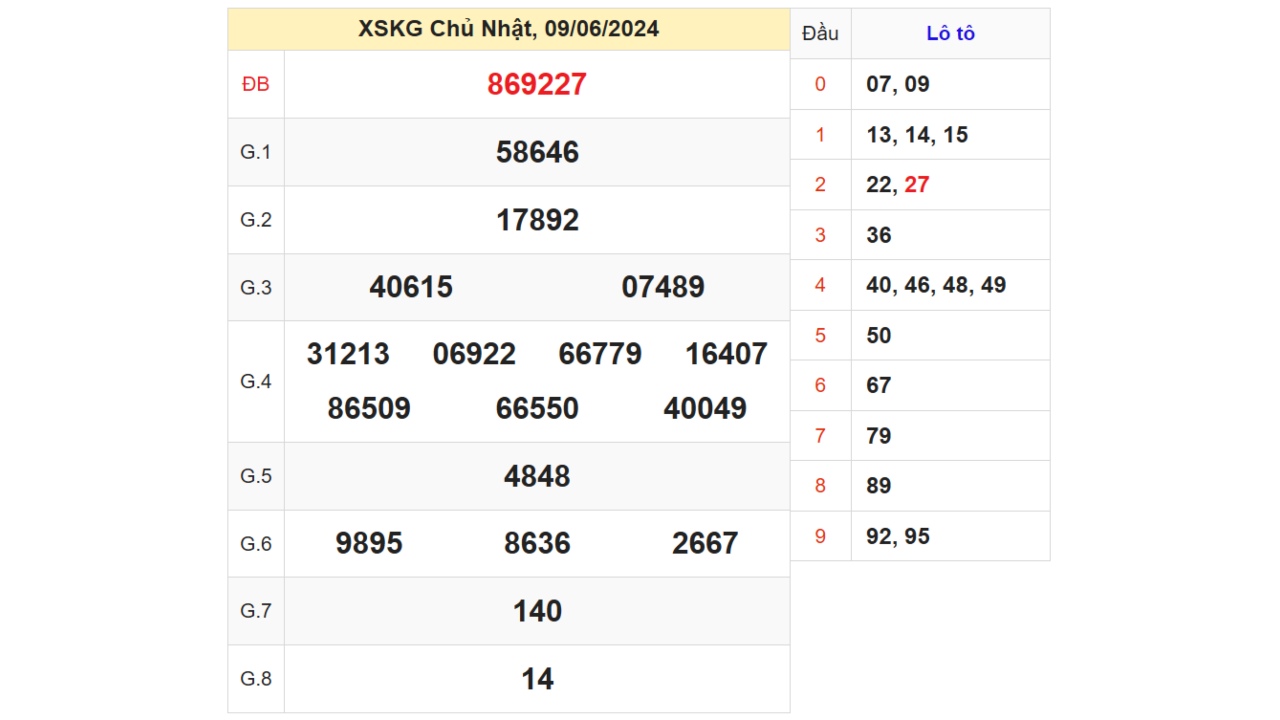Click head digit 3 in Đầu column
This screenshot has height=720, width=1280.
click(820, 235)
